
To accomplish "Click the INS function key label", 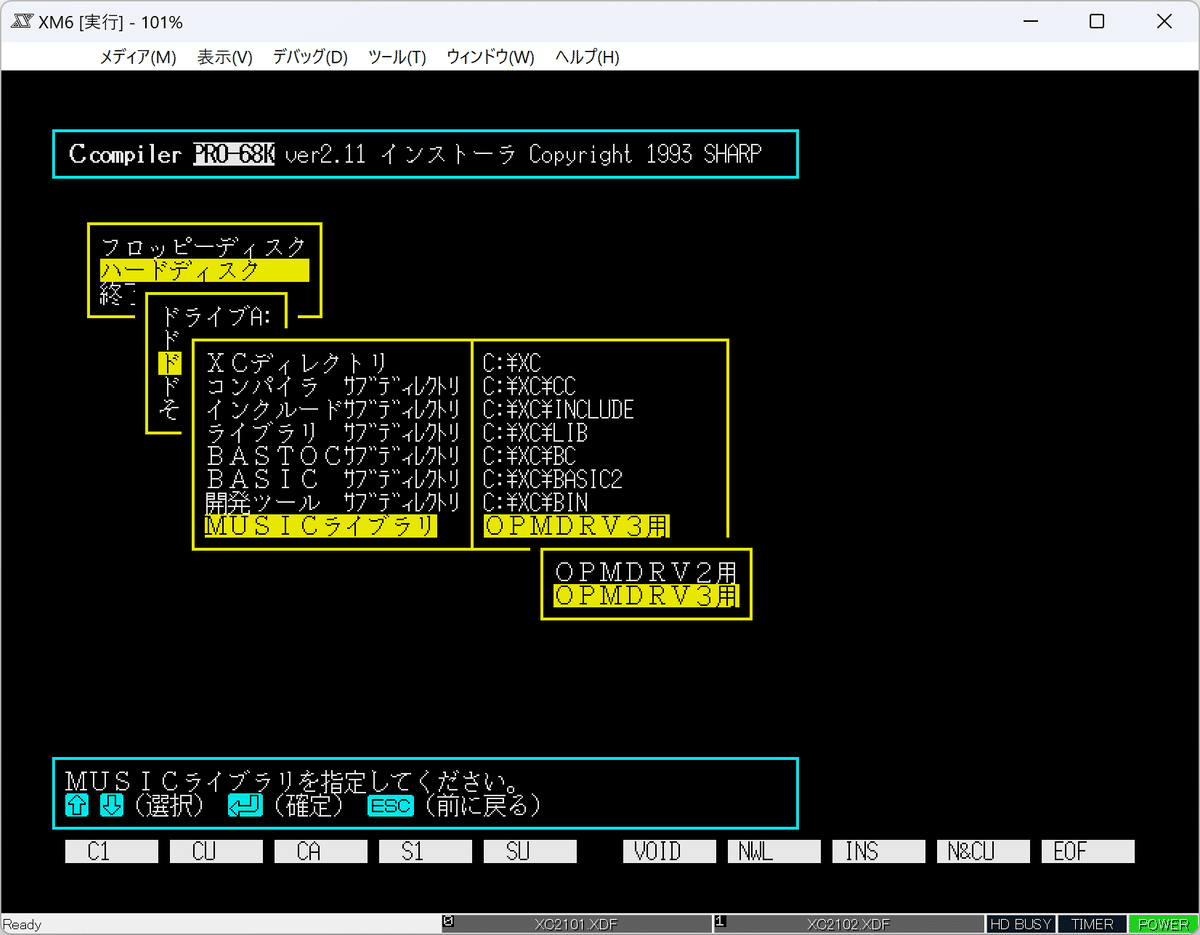I will [878, 852].
